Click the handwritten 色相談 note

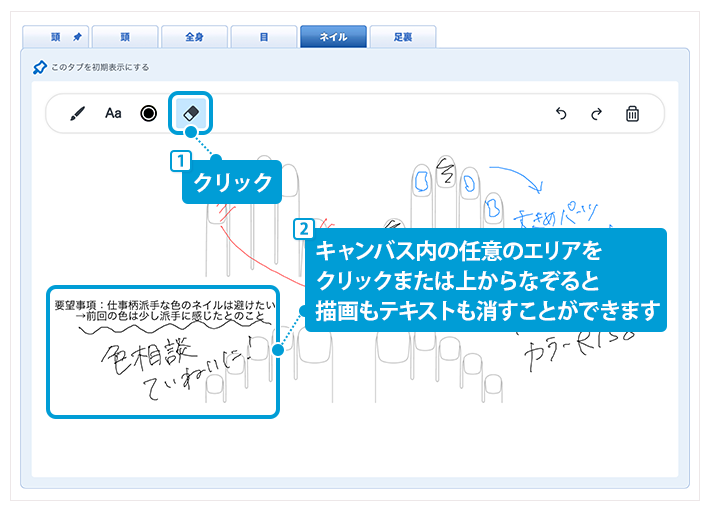tap(140, 356)
